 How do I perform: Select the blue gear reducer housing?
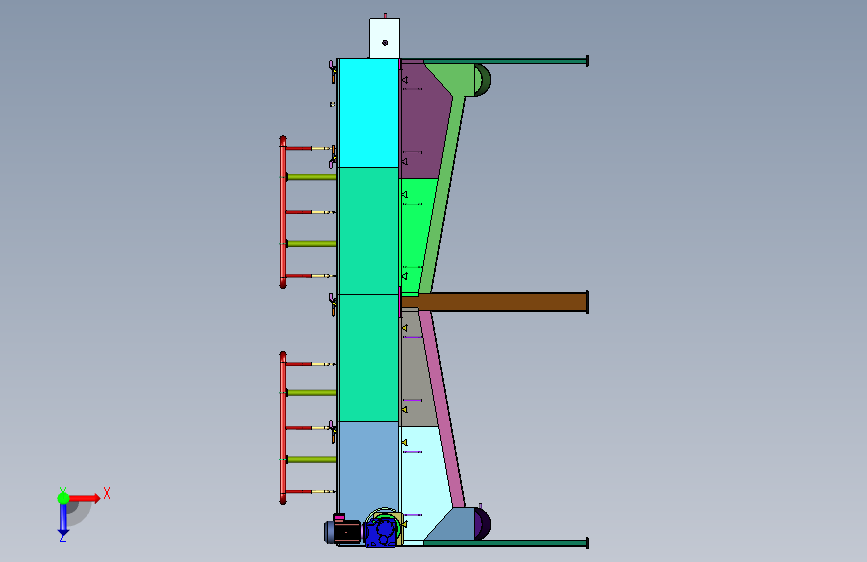pos(382,532)
